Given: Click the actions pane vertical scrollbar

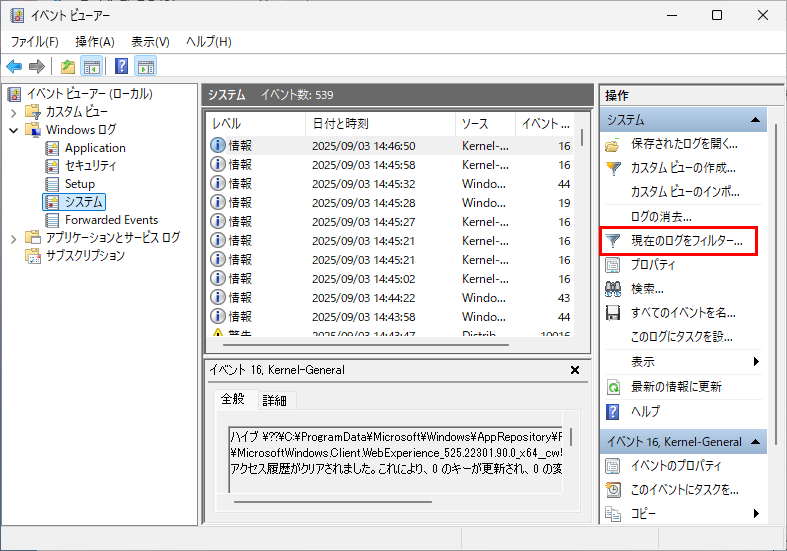Looking at the screenshot, I should (x=776, y=284).
